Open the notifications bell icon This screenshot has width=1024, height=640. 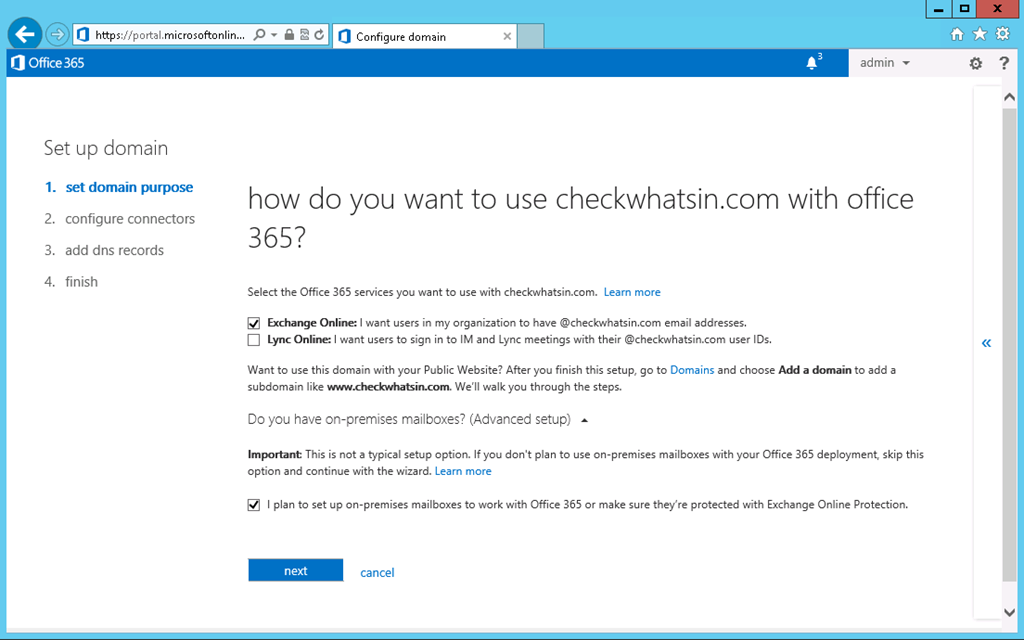pyautogui.click(x=812, y=63)
